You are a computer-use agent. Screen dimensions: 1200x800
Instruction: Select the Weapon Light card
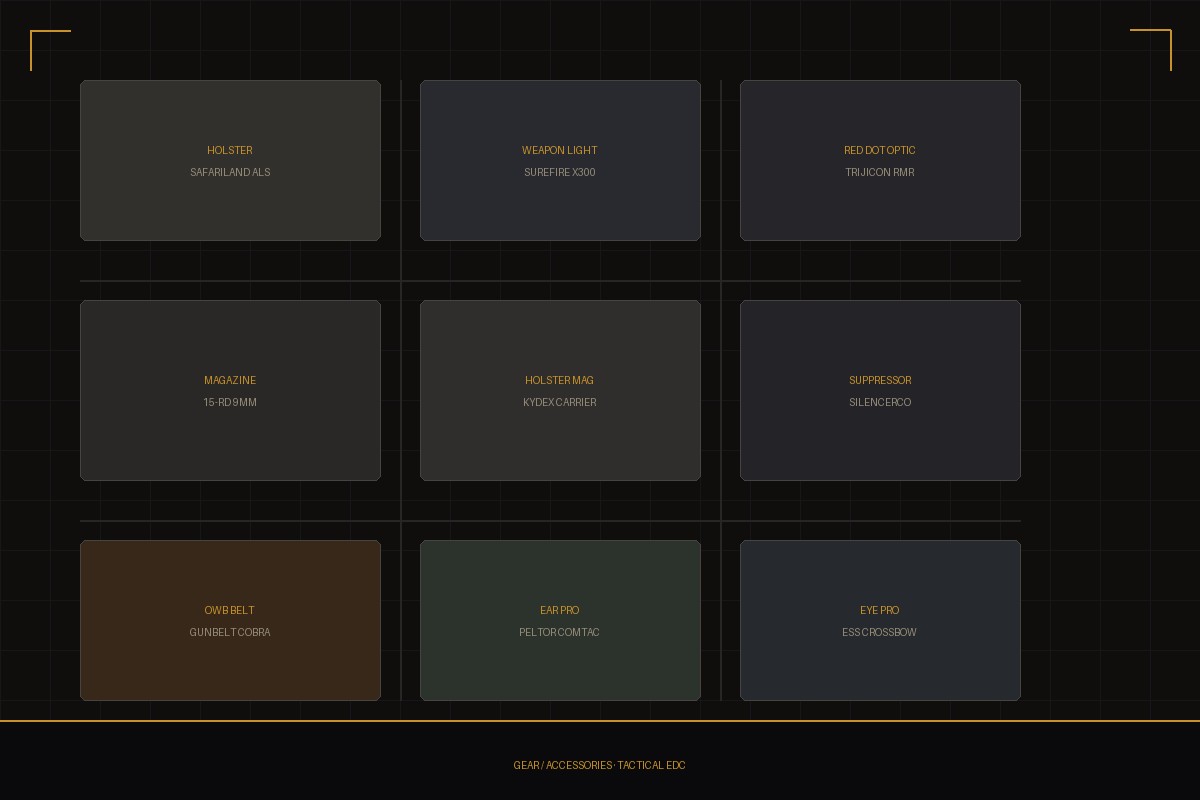point(560,160)
